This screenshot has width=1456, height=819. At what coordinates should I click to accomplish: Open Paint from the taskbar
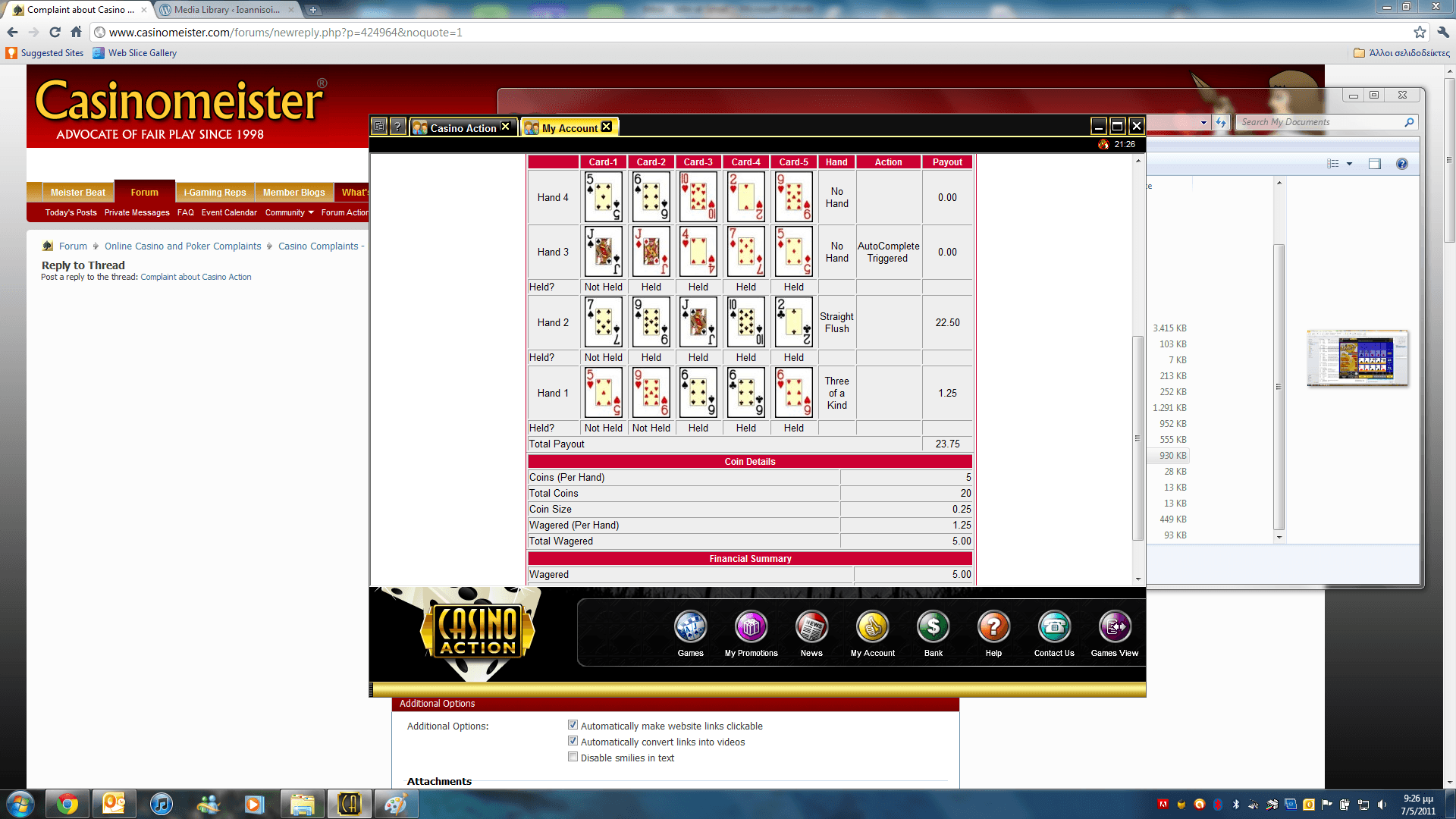coord(396,804)
